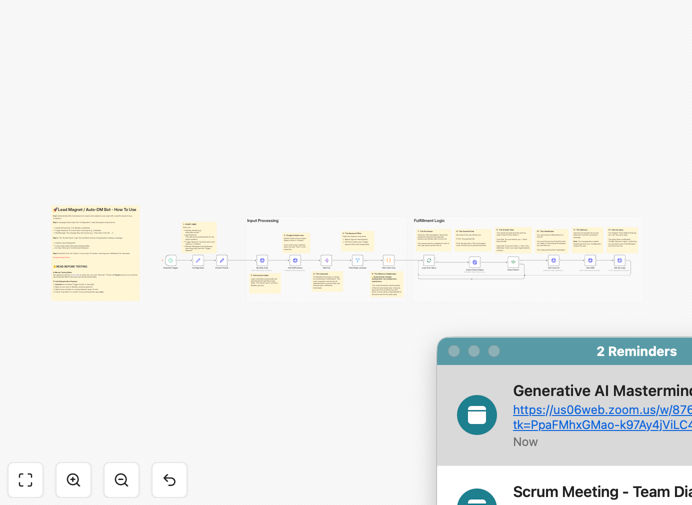Image resolution: width=692 pixels, height=505 pixels.
Task: Zoom in on the workflow canvas
Action: click(73, 480)
